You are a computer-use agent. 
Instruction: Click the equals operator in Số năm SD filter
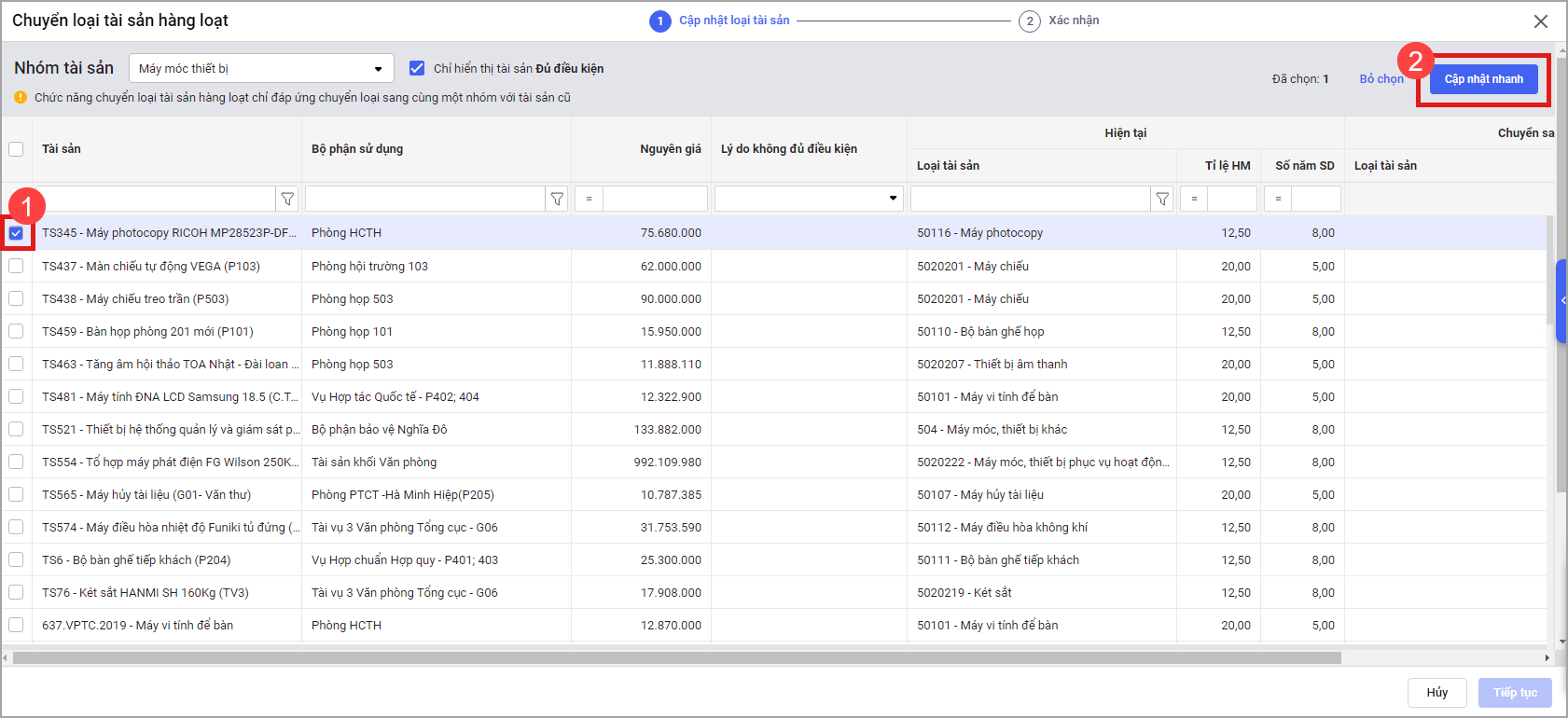1278,199
